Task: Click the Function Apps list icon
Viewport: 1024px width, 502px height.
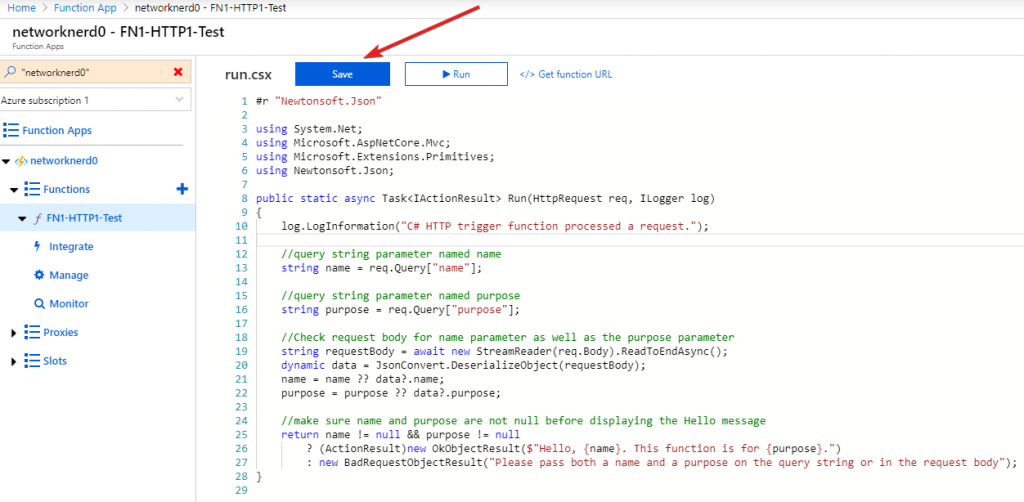Action: (x=11, y=130)
